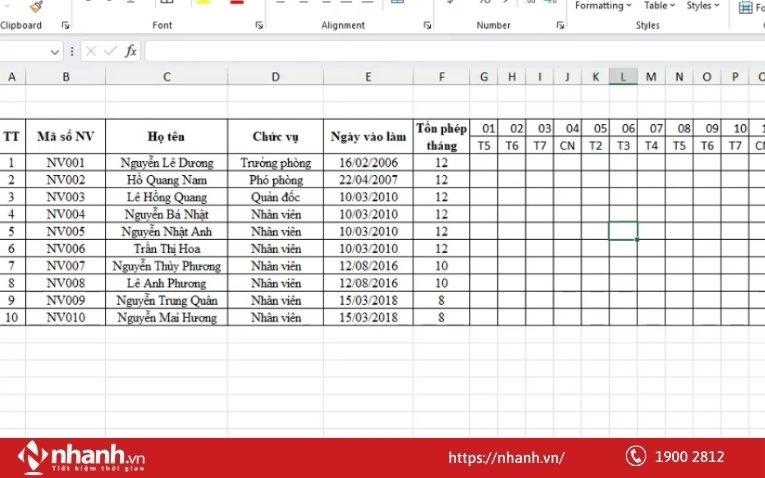Viewport: 765px width, 478px height.
Task: Select the name Hồ Quang Nam
Action: [x=166, y=180]
